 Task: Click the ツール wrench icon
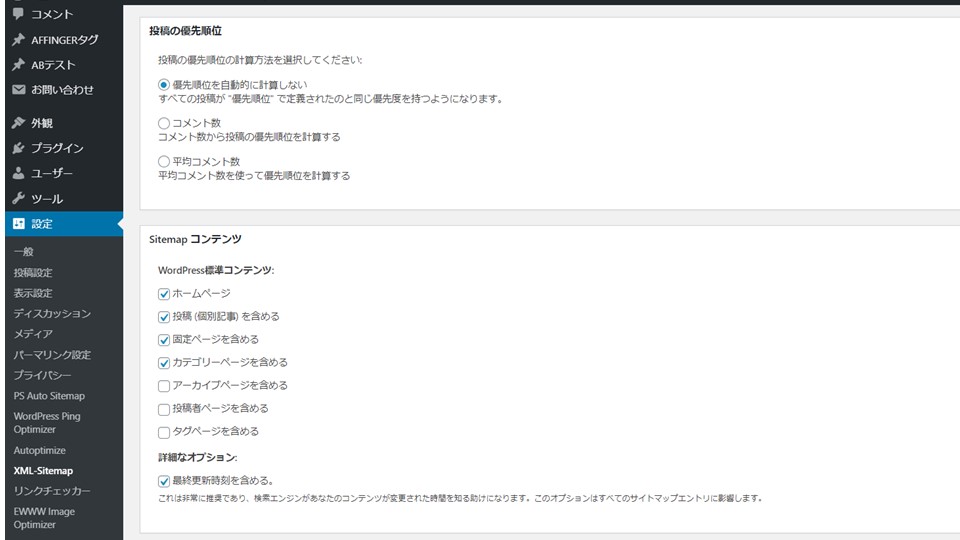18,198
